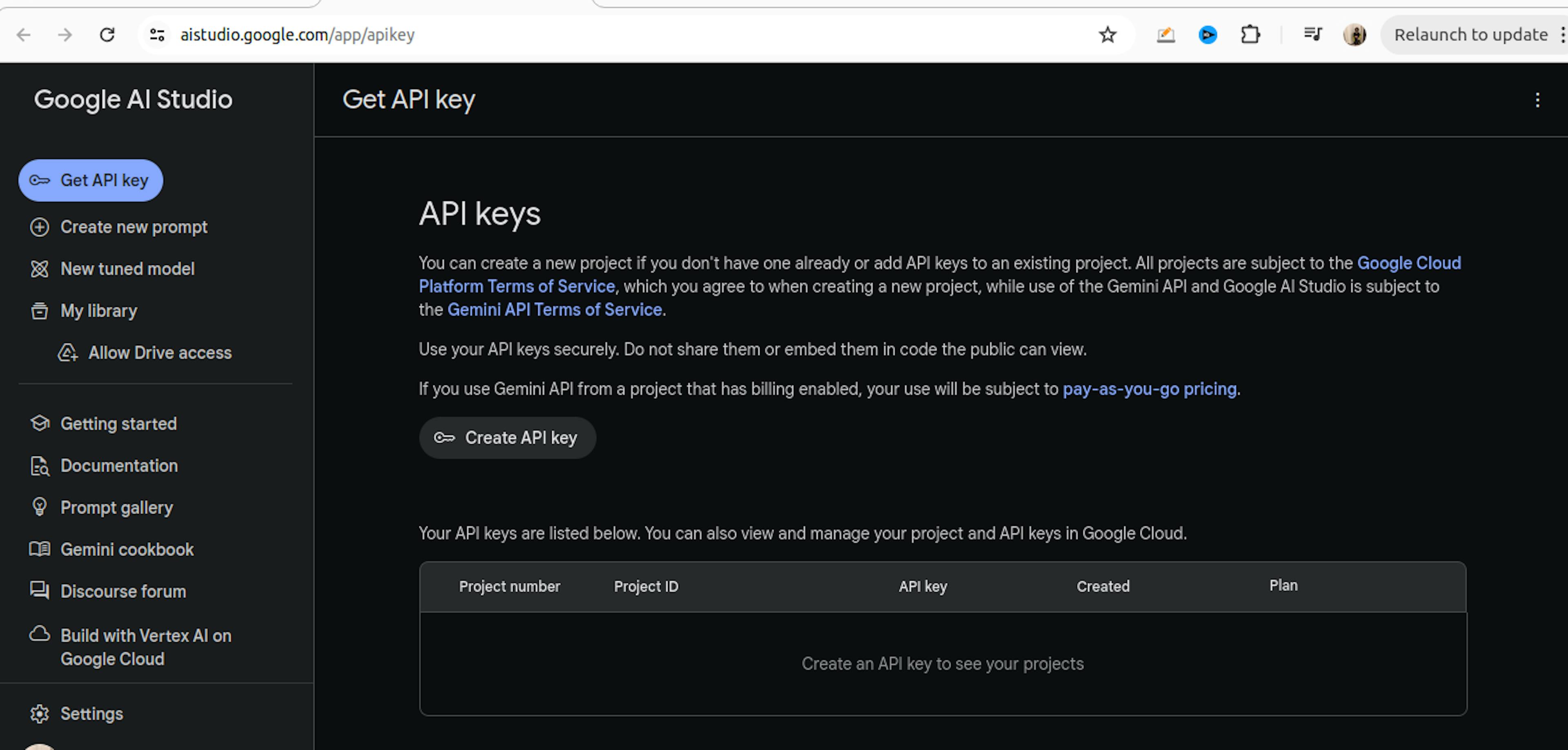Click the Plan column header
1568x750 pixels.
pyautogui.click(x=1283, y=585)
